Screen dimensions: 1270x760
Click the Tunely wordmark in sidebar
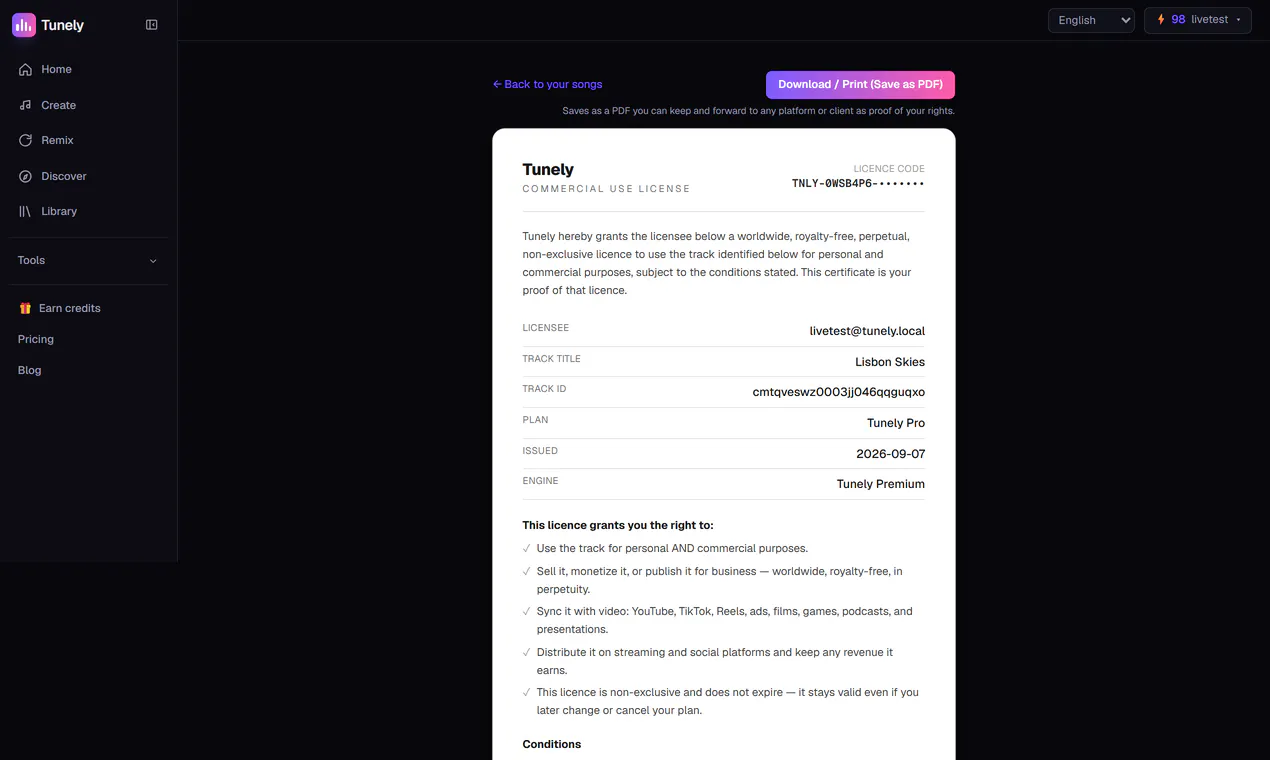pos(63,25)
